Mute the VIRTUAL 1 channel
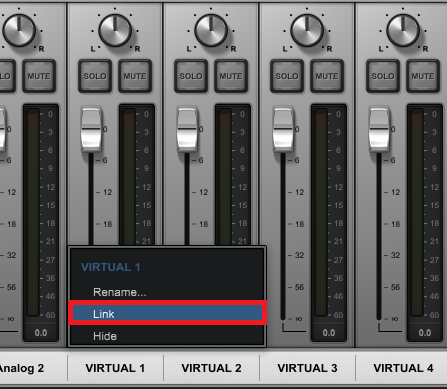Image resolution: width=447 pixels, height=389 pixels. coord(135,76)
